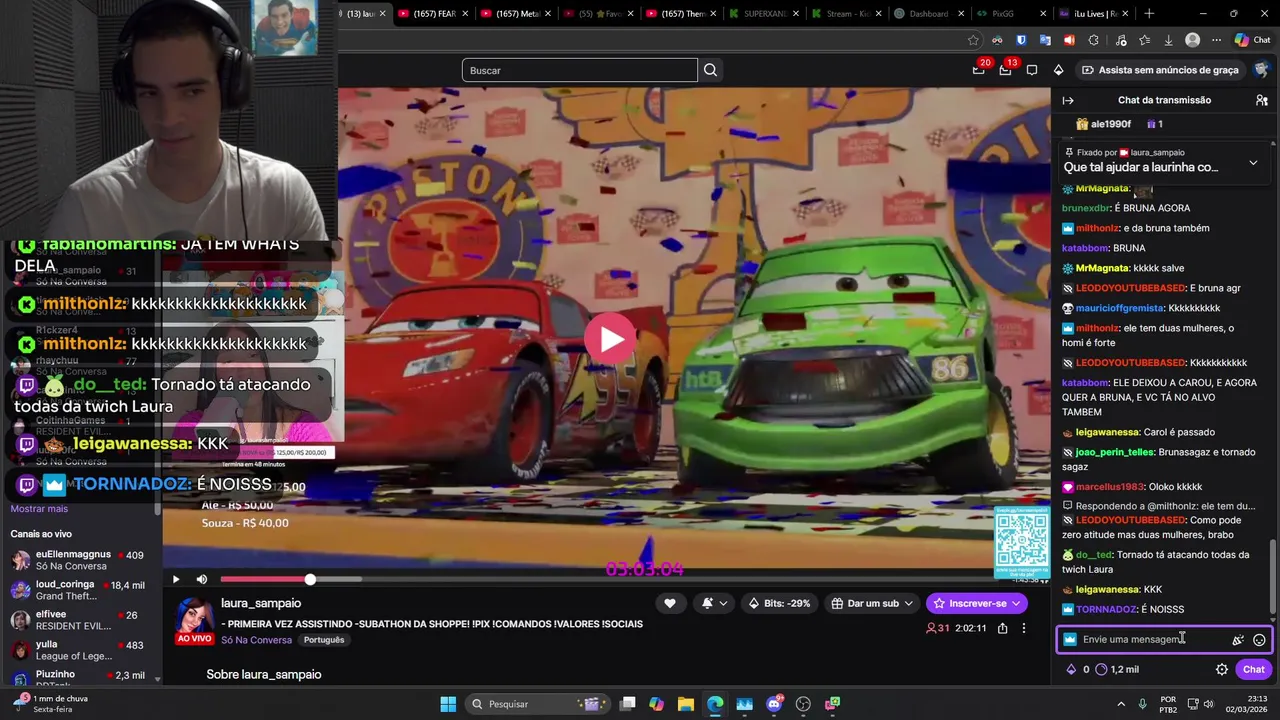1280x720 pixels.
Task: Click the laura_sampaio channel name
Action: pyautogui.click(x=260, y=603)
